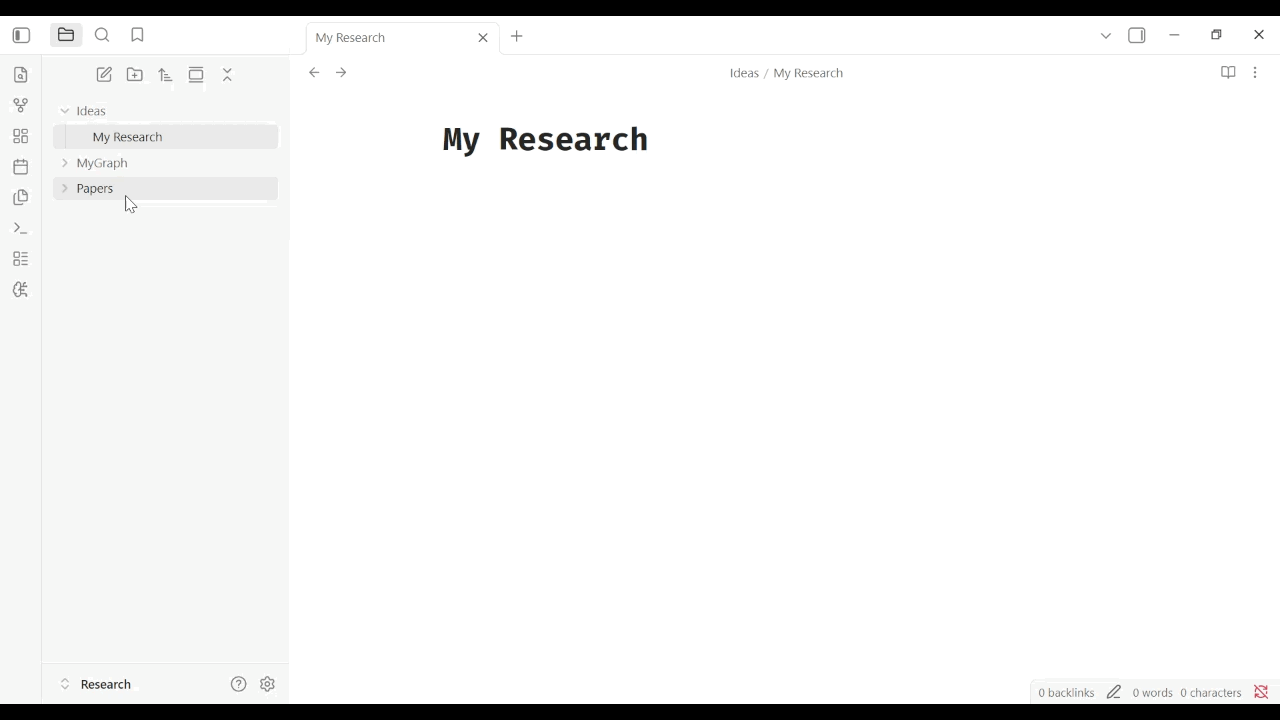Open a new tab
The width and height of the screenshot is (1280, 720).
tap(517, 37)
